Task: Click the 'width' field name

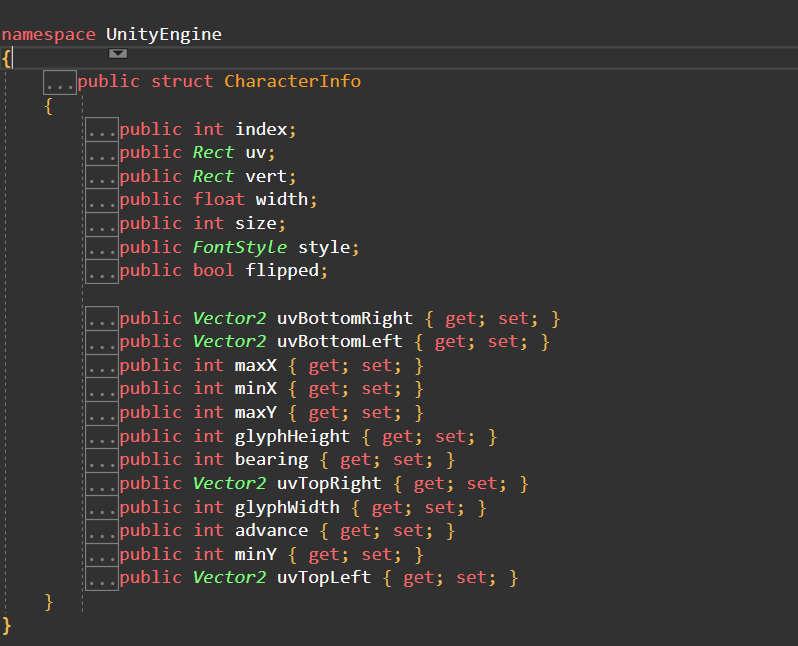Action: (x=281, y=200)
